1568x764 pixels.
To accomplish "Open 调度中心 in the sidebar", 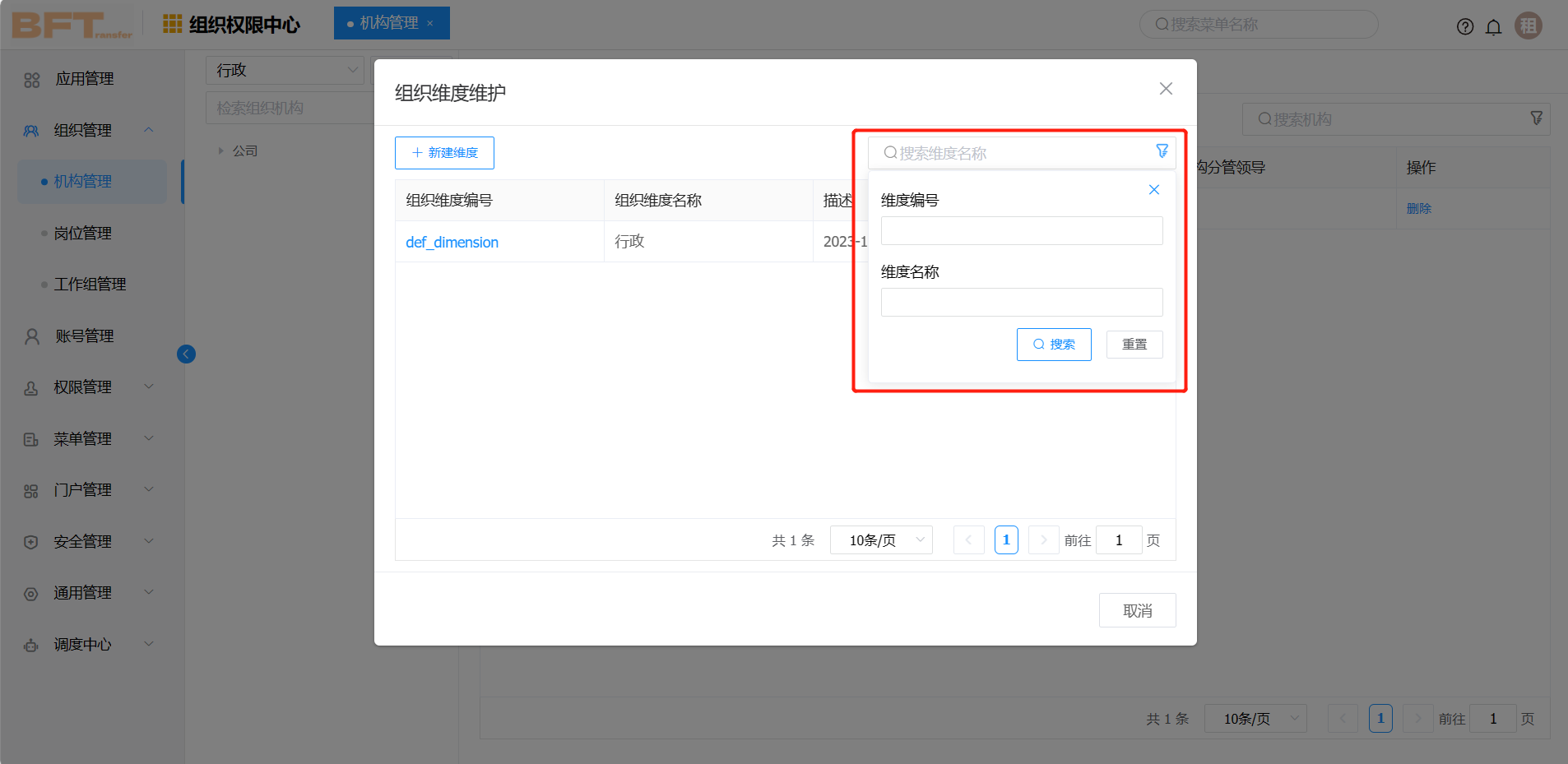I will click(x=81, y=644).
